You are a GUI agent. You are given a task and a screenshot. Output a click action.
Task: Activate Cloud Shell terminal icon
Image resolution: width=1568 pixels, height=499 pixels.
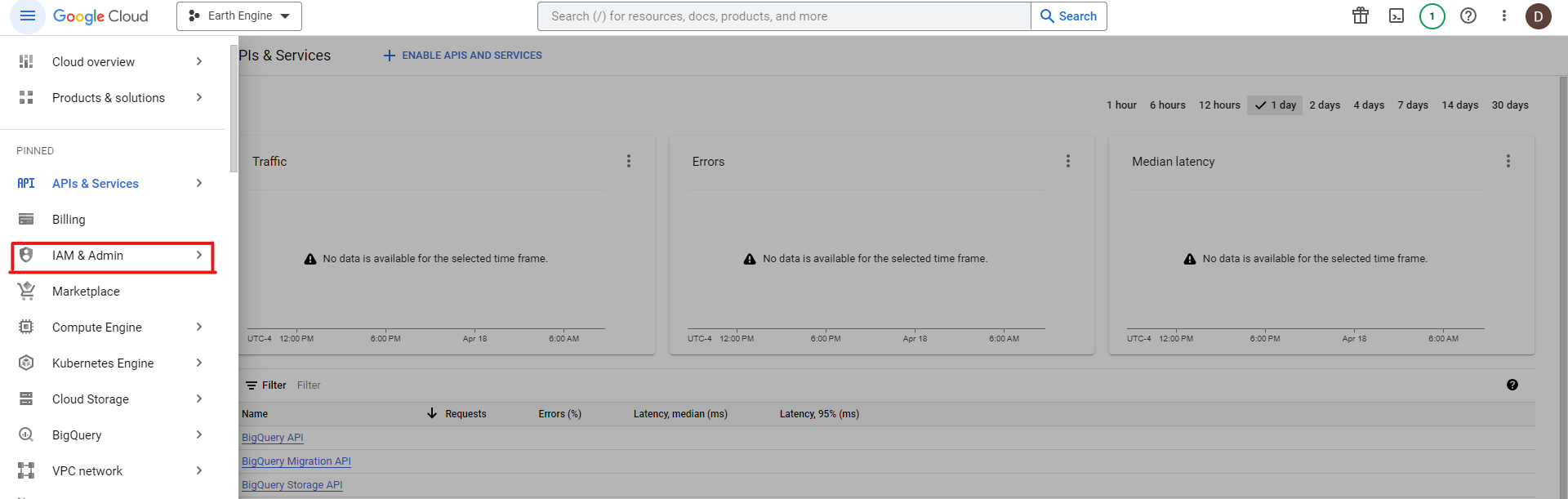coord(1396,16)
